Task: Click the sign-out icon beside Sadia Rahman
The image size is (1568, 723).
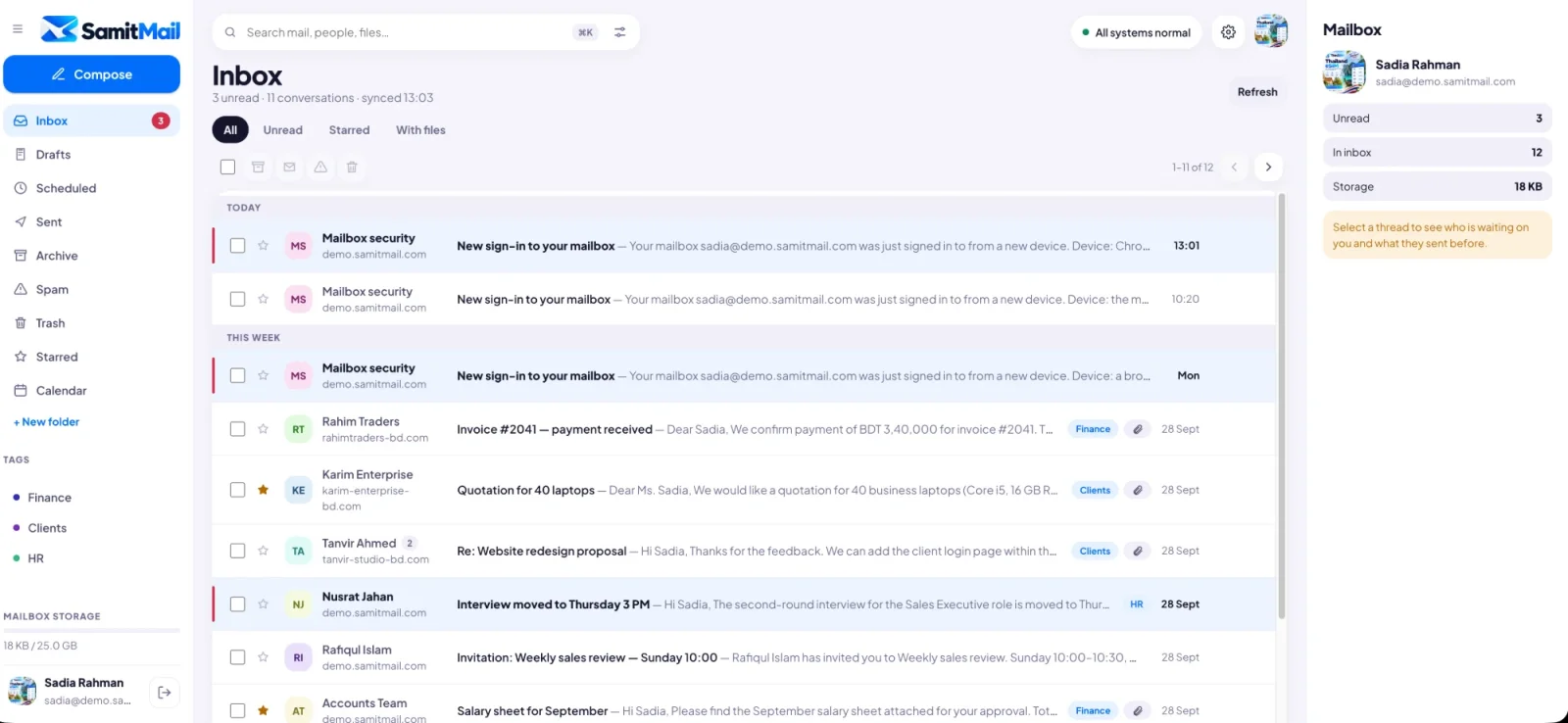Action: [165, 693]
